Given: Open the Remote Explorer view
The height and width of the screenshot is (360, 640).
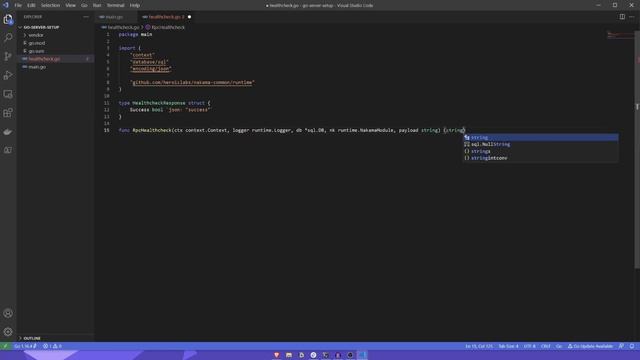Looking at the screenshot, I should (x=8, y=94).
